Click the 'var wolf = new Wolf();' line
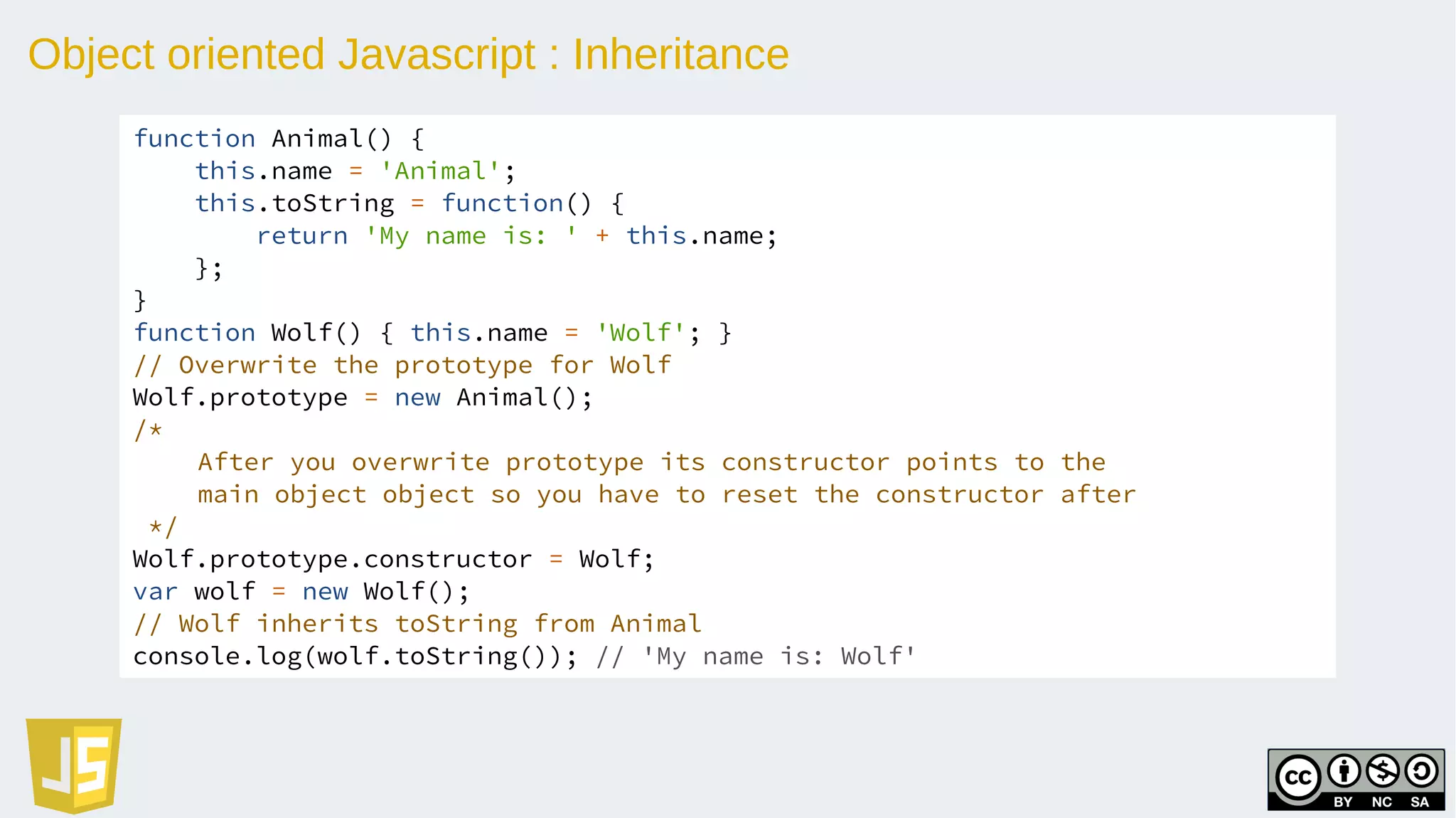This screenshot has height=818, width=1456. pos(301,592)
